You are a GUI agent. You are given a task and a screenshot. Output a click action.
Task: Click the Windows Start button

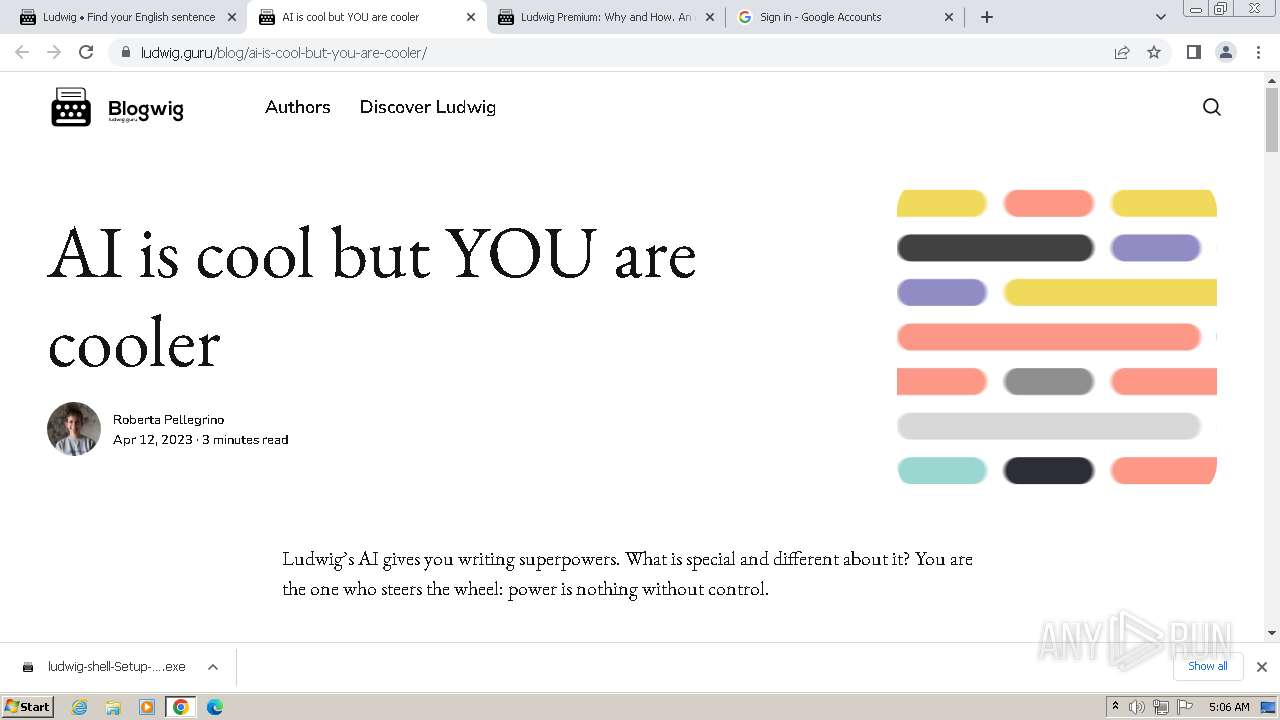(28, 707)
